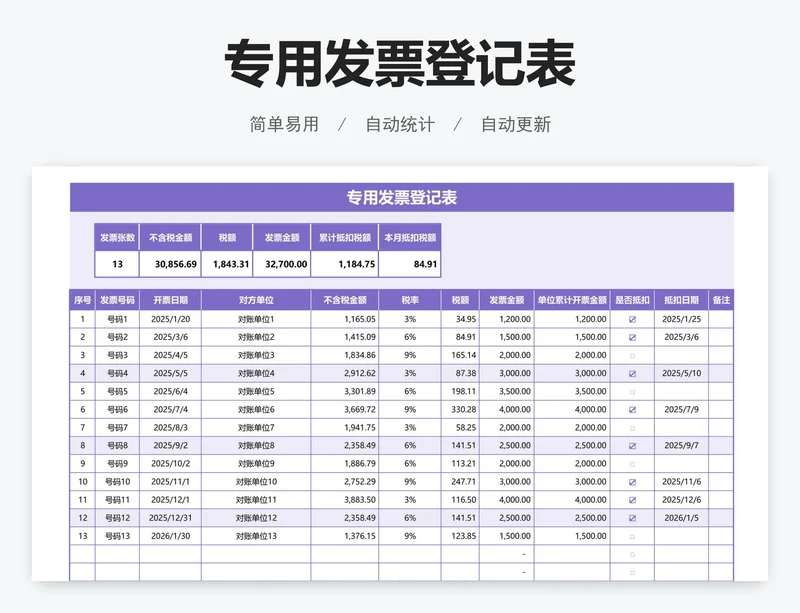800x613 pixels.
Task: Click the 本月抵扣税额 summary header
Action: coord(410,237)
